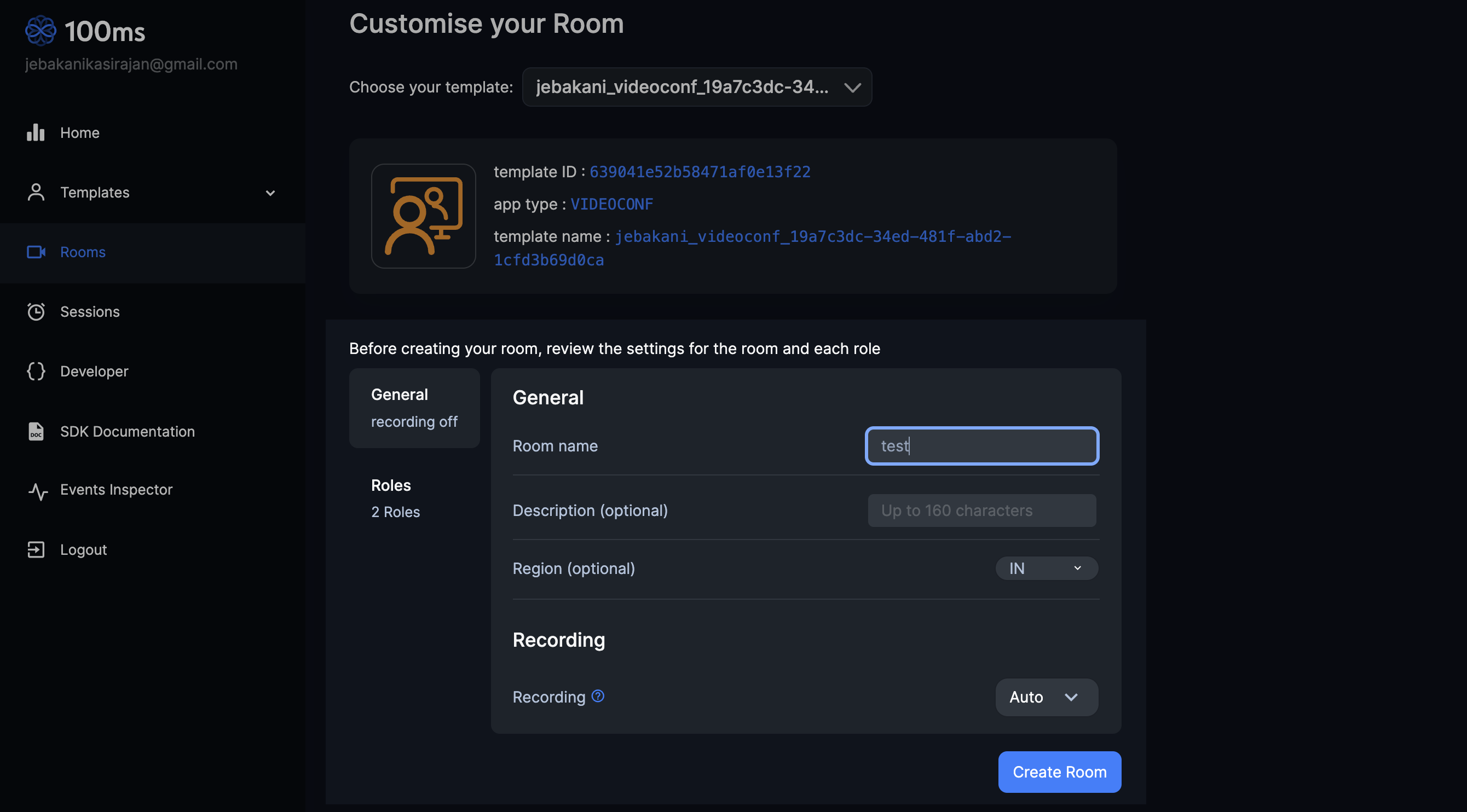The image size is (1467, 812).
Task: Open SDK Documentation doc icon
Action: 36,432
